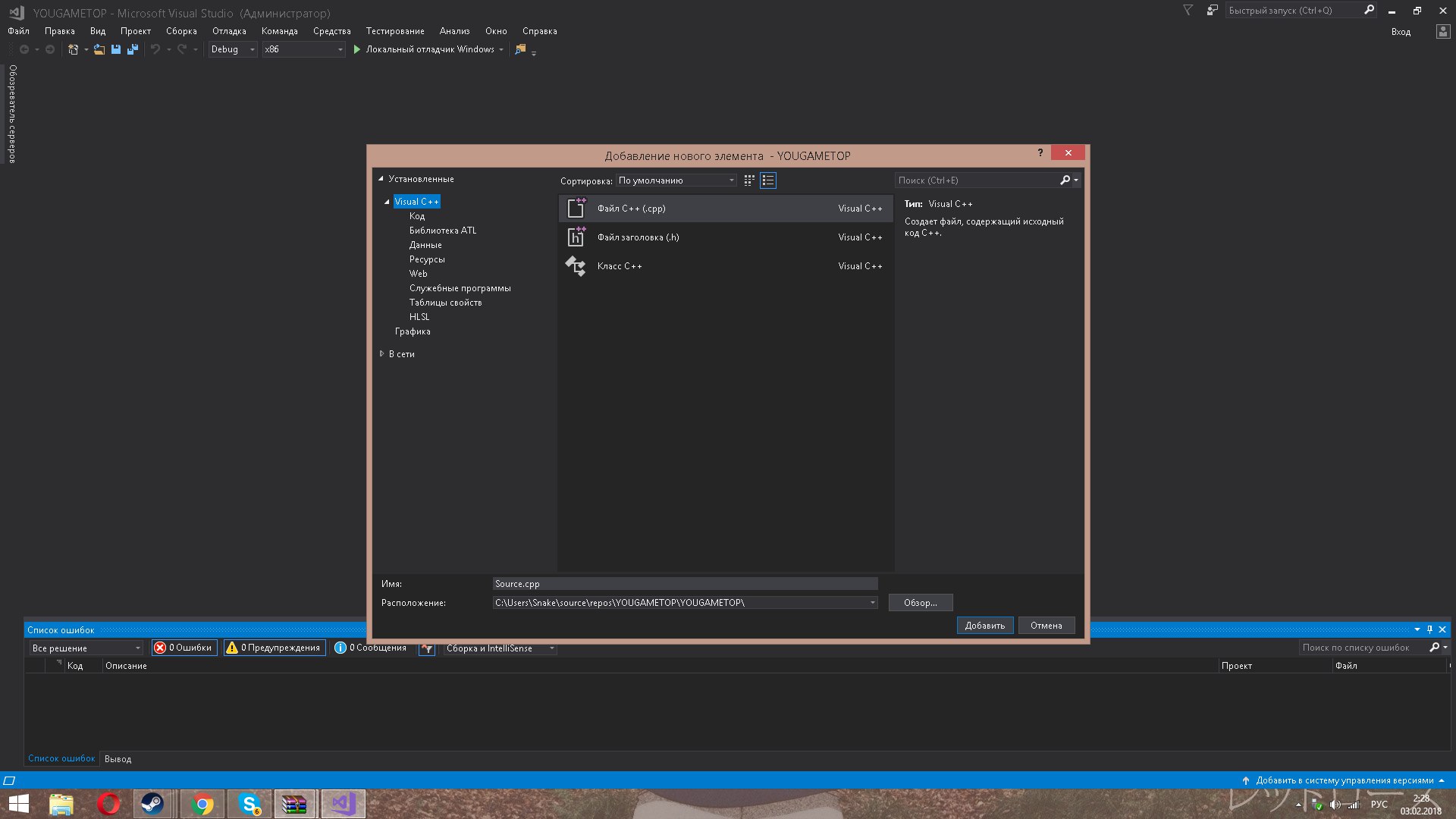Open the Проект menu
Viewport: 1456px width, 819px height.
136,31
